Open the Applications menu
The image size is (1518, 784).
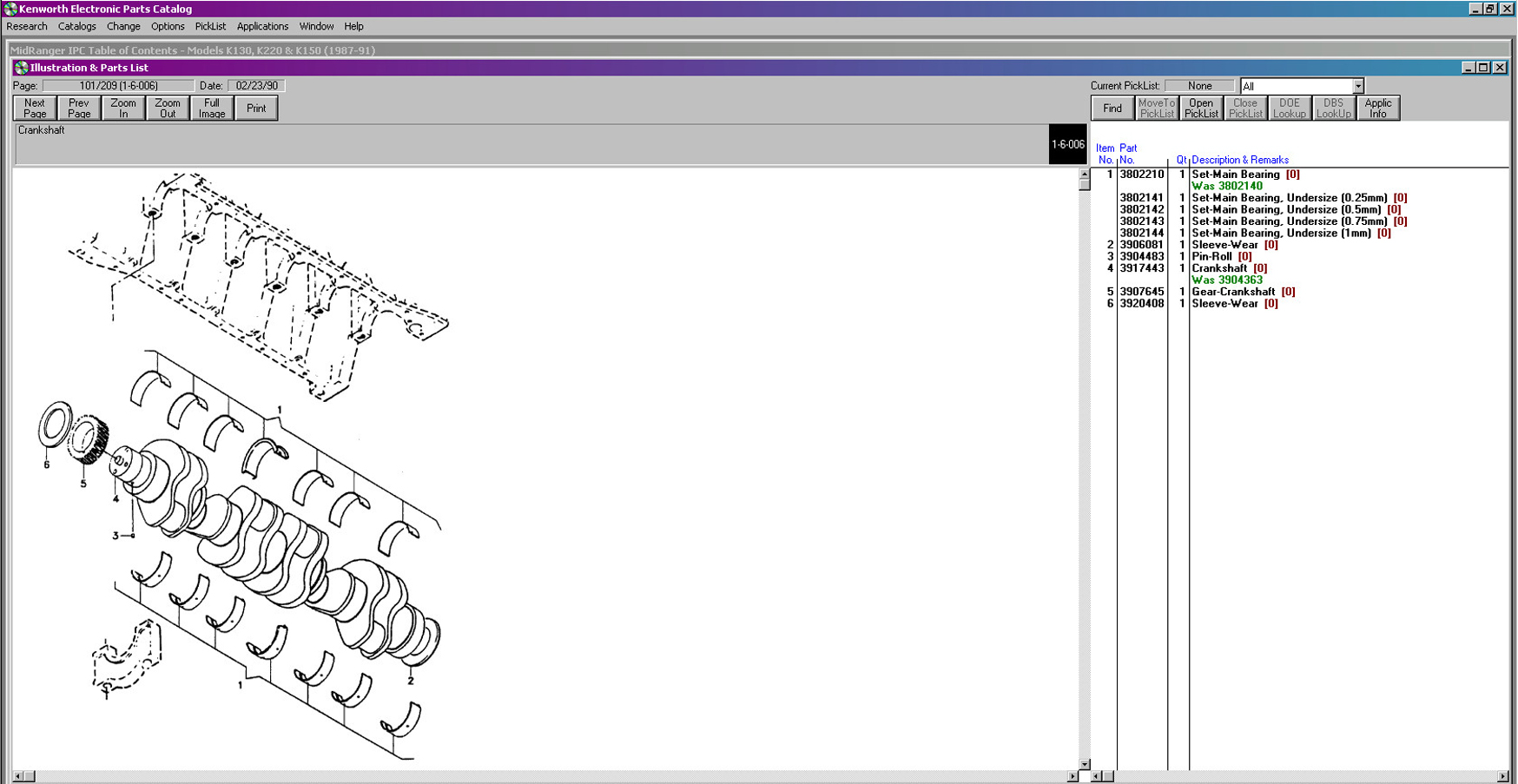(x=262, y=27)
